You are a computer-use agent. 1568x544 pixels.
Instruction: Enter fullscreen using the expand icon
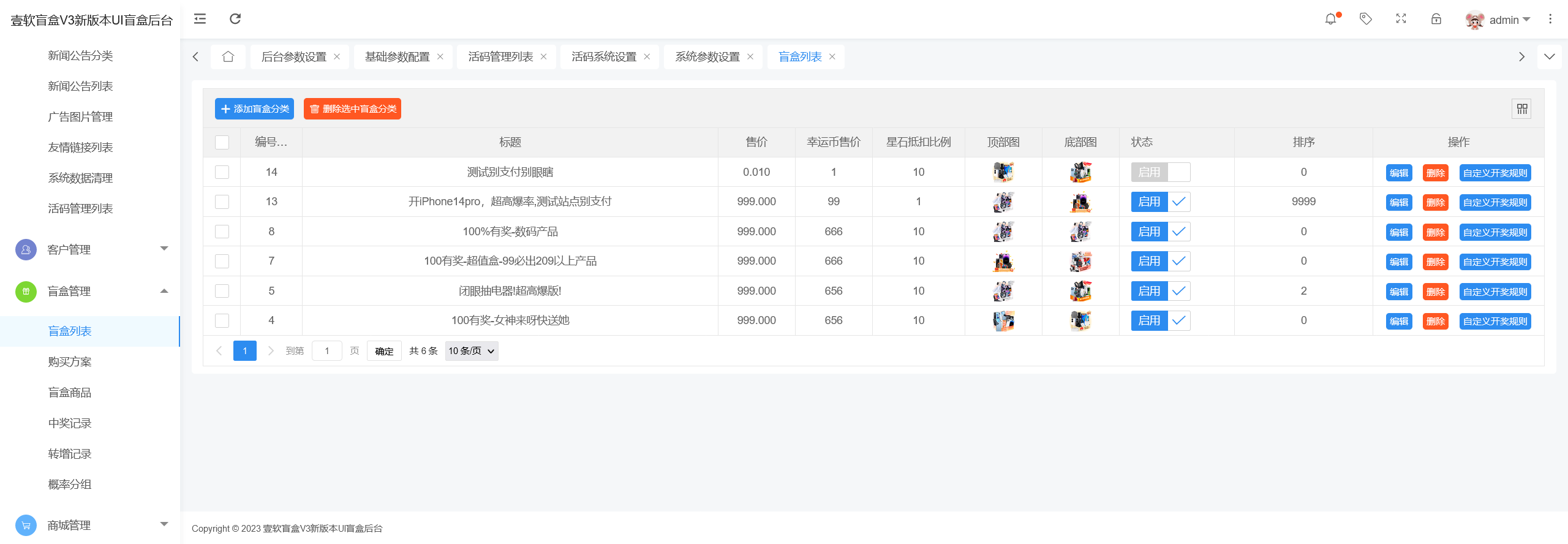[1401, 19]
